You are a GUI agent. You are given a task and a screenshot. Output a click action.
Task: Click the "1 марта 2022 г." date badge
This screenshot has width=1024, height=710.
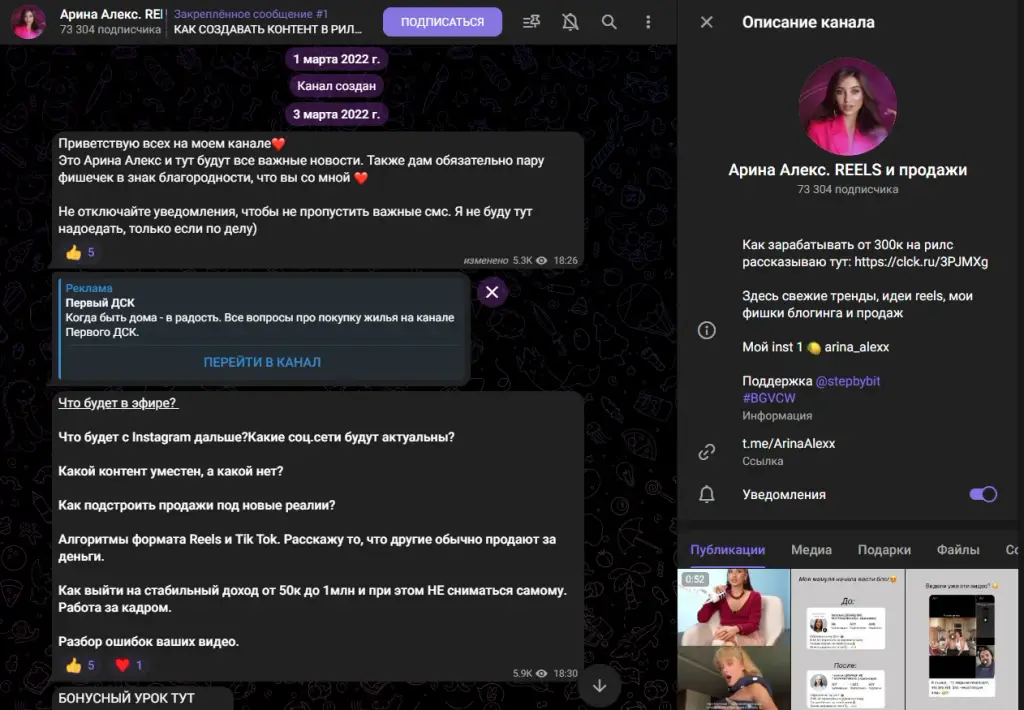[336, 59]
